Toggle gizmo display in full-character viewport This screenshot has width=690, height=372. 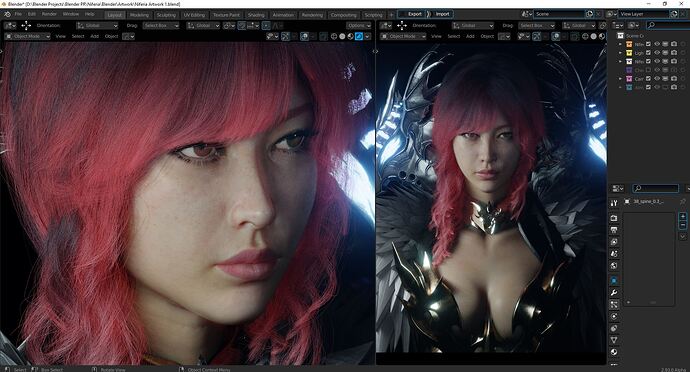pos(536,36)
